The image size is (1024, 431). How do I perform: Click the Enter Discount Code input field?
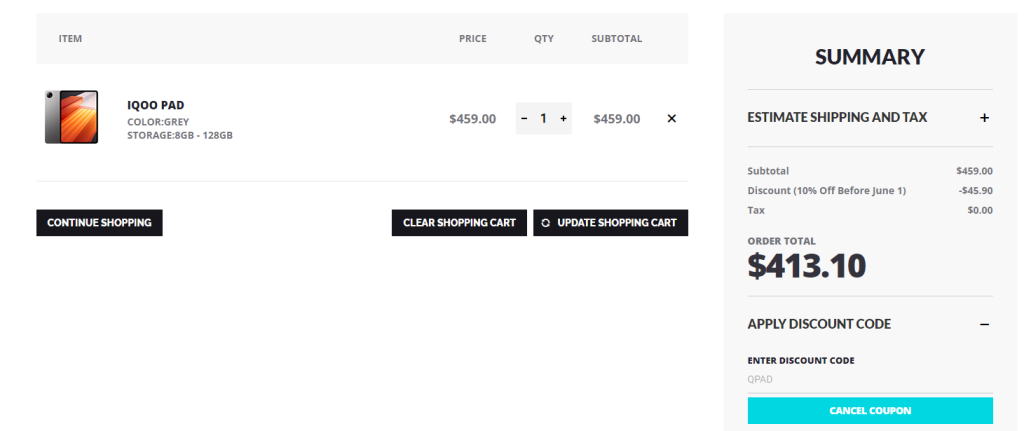[869, 379]
